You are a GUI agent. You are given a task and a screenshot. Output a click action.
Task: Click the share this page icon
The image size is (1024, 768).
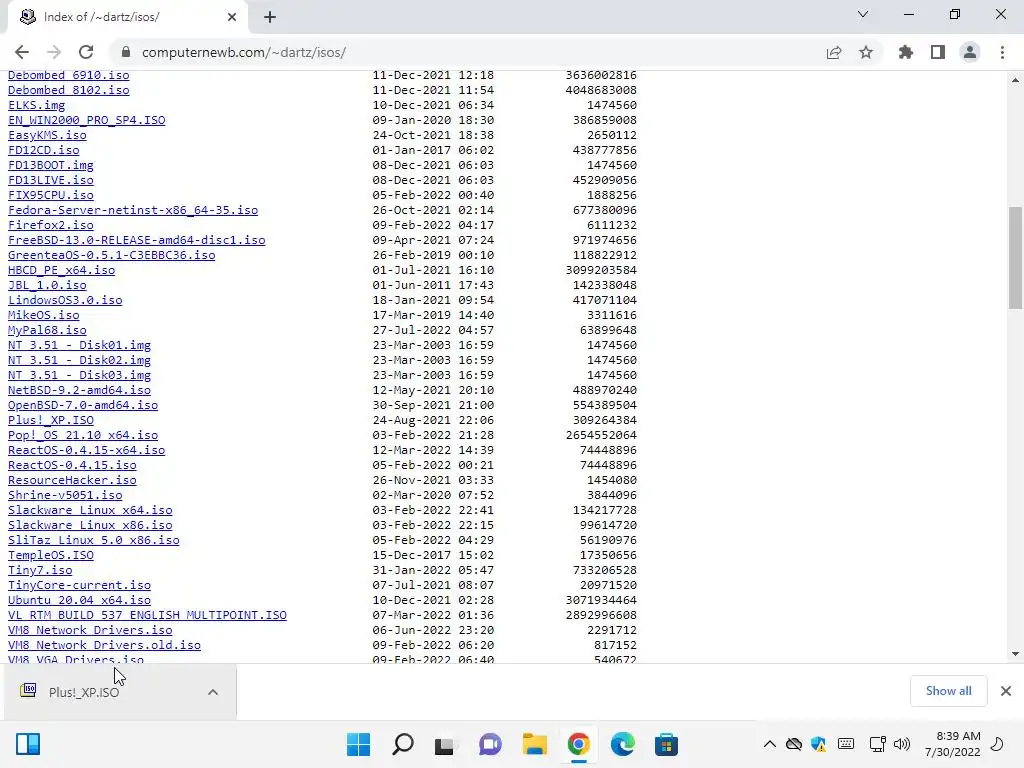coord(834,52)
